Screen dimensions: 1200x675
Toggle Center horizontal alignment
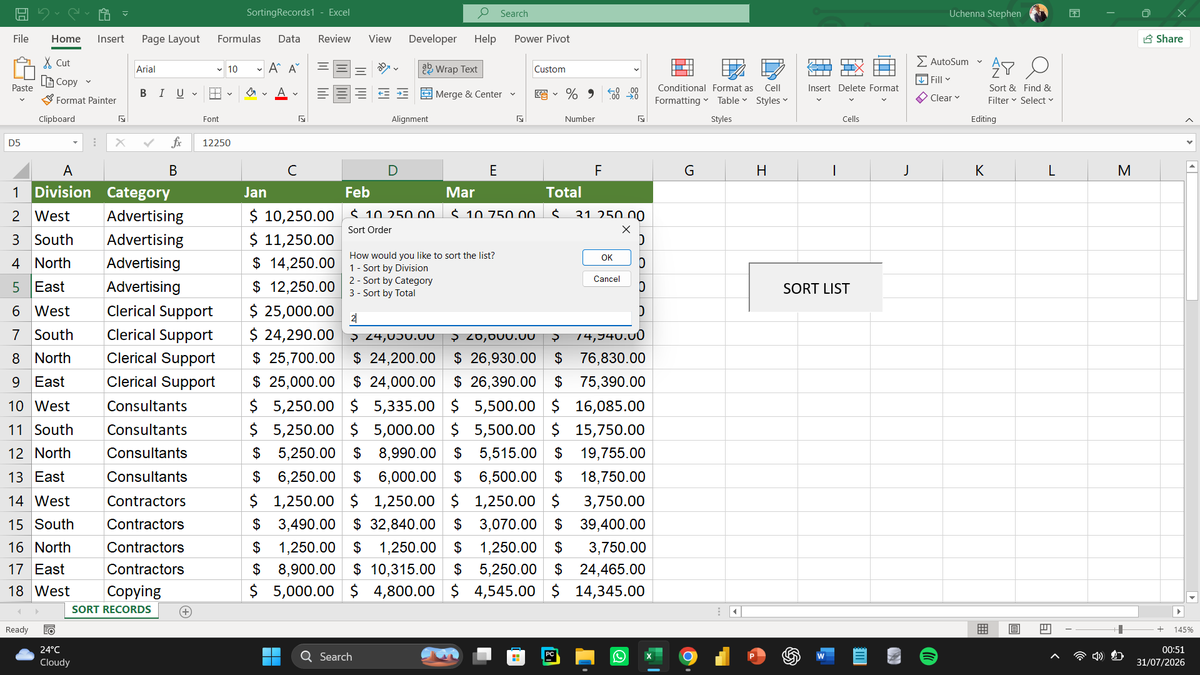click(x=343, y=94)
